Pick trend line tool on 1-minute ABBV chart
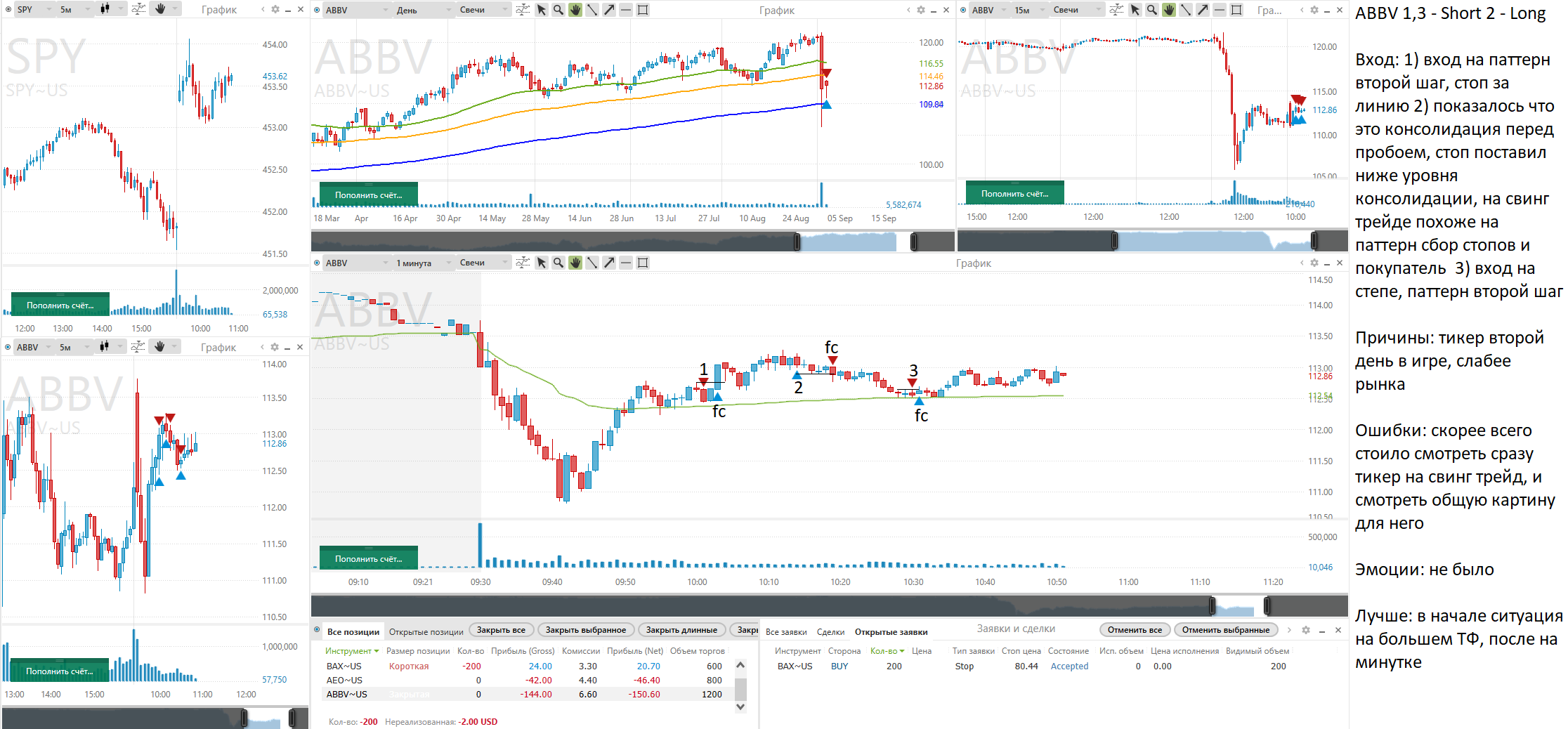The image size is (1568, 729). point(592,263)
